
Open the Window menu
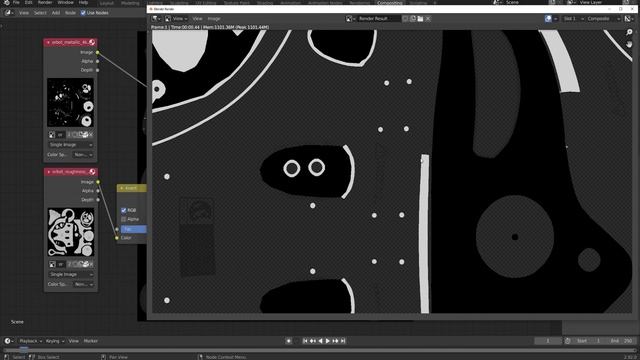click(x=65, y=2)
